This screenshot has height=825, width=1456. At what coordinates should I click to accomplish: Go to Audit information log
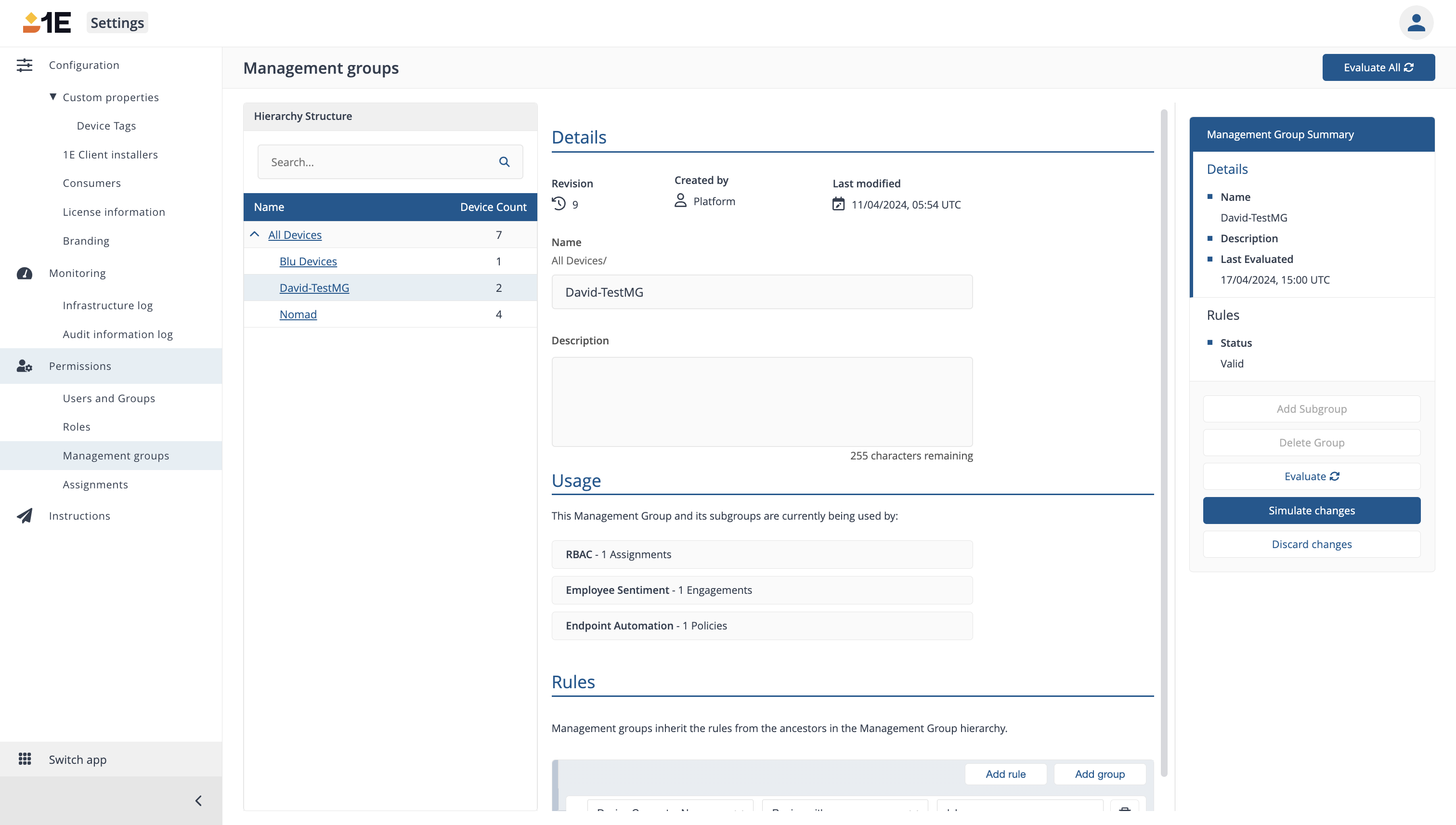[118, 334]
